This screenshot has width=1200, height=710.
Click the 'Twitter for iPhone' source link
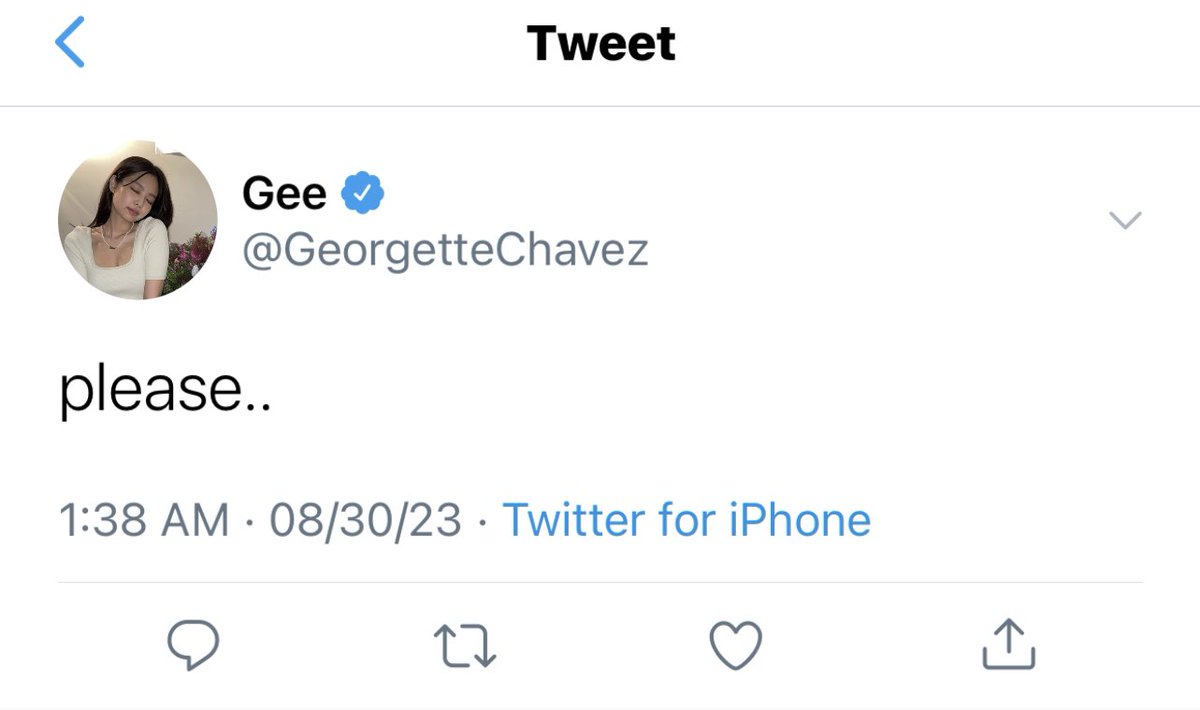[686, 520]
